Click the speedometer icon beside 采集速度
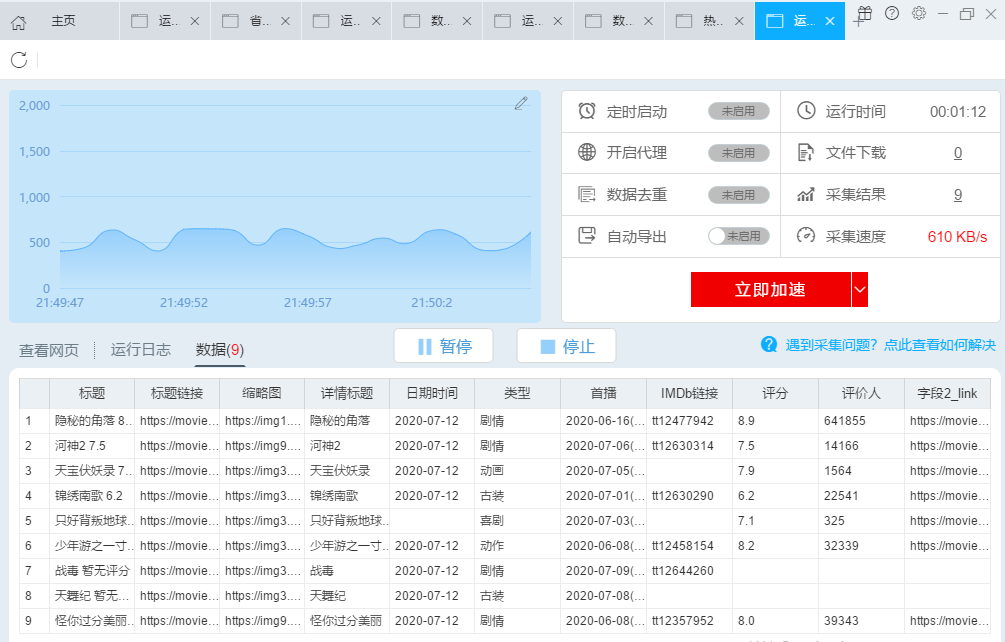 point(806,235)
